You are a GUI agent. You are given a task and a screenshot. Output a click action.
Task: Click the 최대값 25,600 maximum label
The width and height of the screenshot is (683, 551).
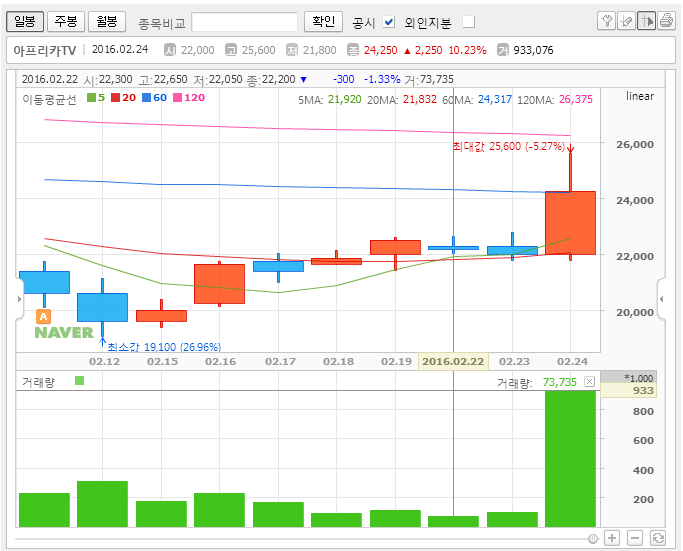pyautogui.click(x=509, y=146)
